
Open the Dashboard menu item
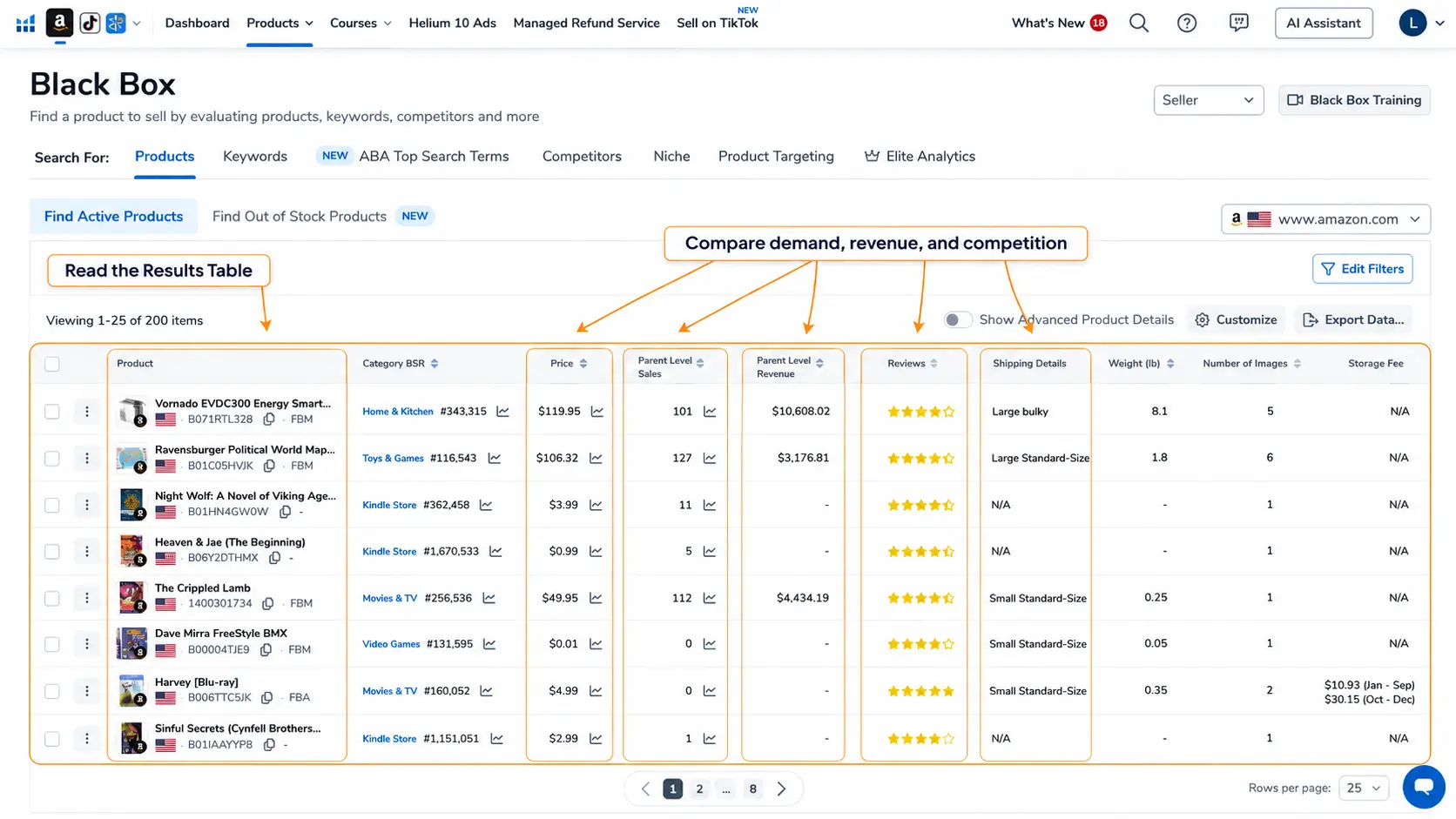pos(198,23)
